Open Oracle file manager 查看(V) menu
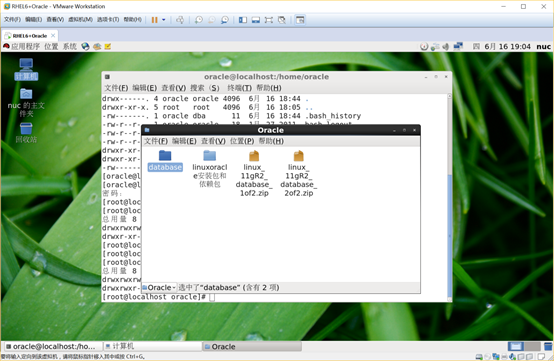 tap(213, 141)
